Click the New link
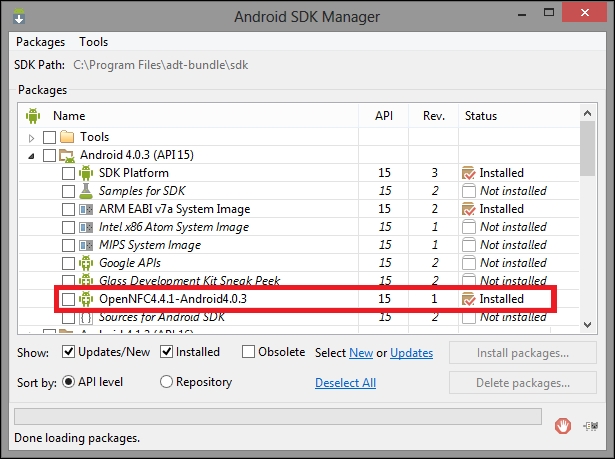The height and width of the screenshot is (459, 615). click(361, 353)
